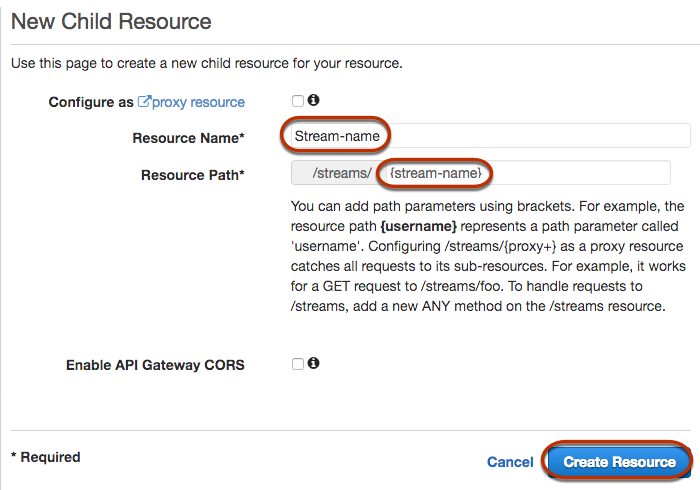The image size is (700, 490).
Task: Open the proxy resource documentation link
Action: 198,102
